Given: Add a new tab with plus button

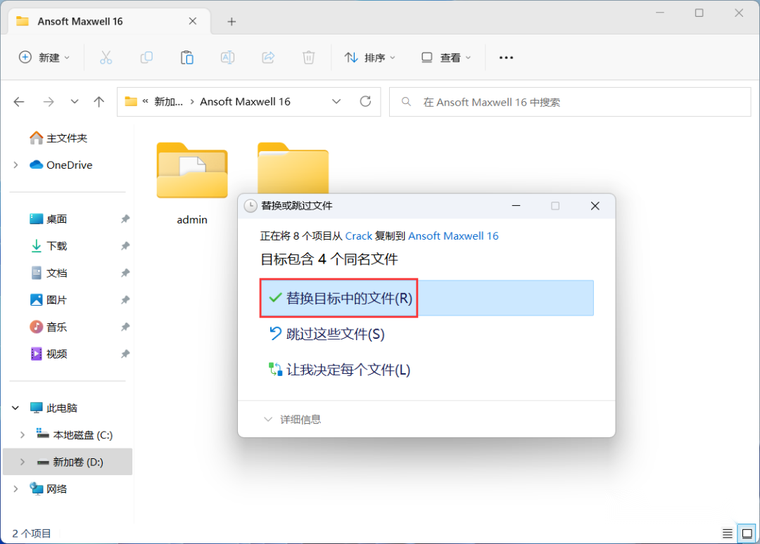Looking at the screenshot, I should point(232,21).
